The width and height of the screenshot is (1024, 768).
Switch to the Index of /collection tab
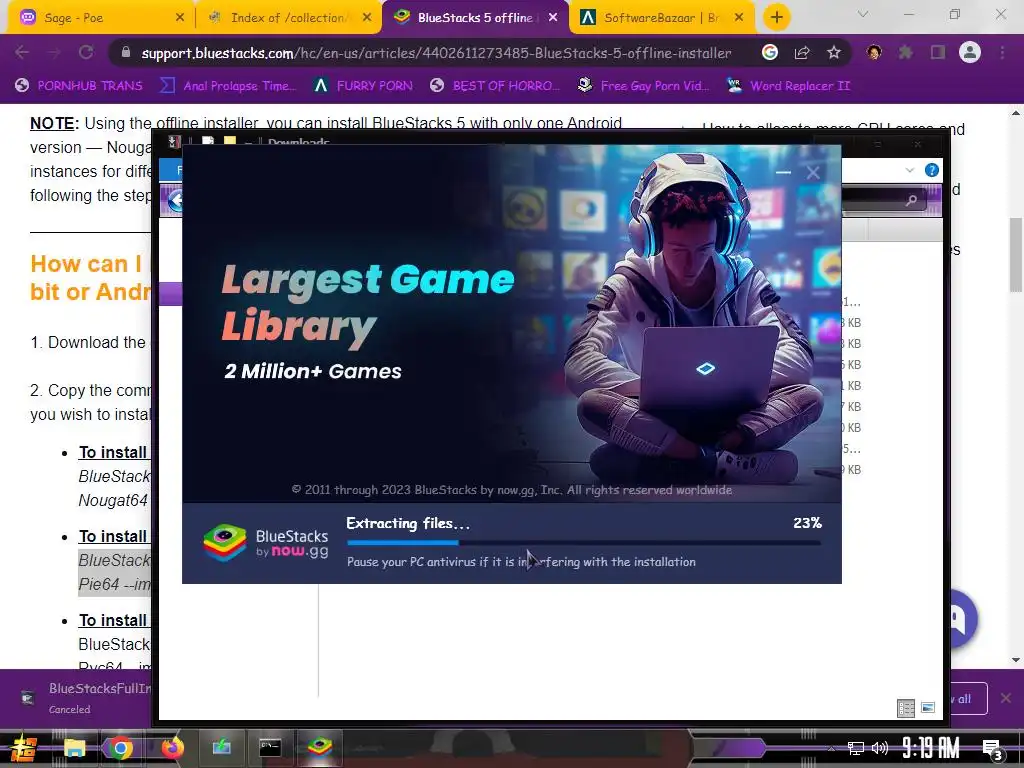point(287,18)
